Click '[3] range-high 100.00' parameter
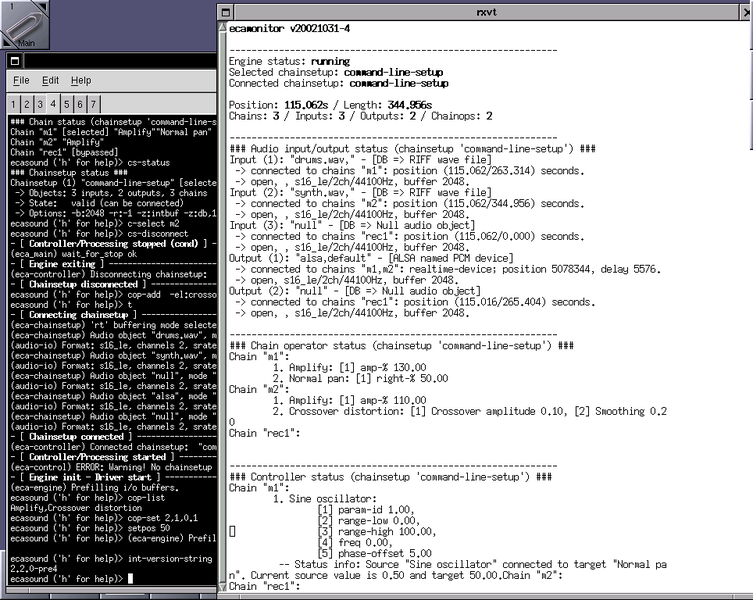 [377, 531]
